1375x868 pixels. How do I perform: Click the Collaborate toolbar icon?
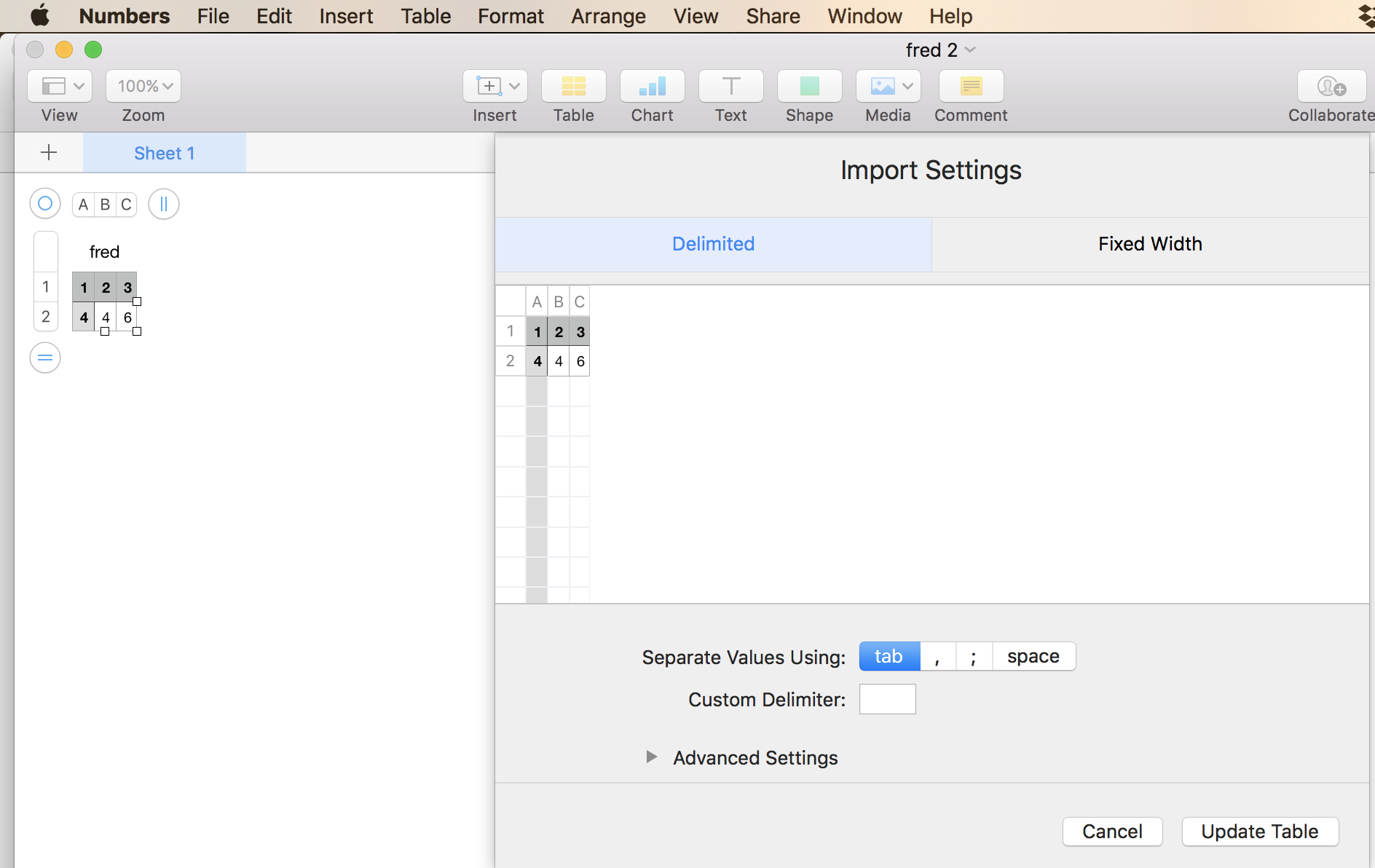pos(1332,86)
